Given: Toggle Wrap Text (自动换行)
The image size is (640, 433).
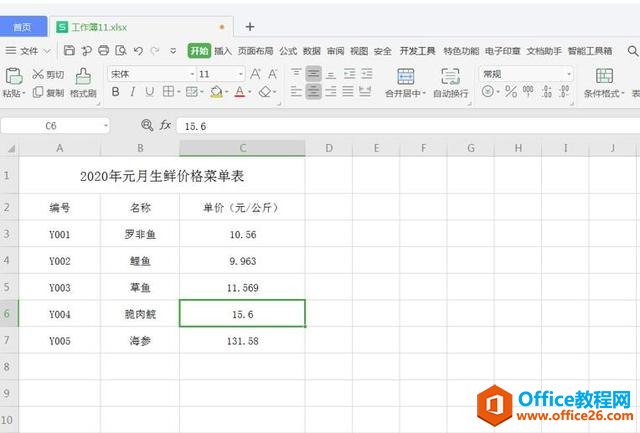Looking at the screenshot, I should pyautogui.click(x=451, y=83).
